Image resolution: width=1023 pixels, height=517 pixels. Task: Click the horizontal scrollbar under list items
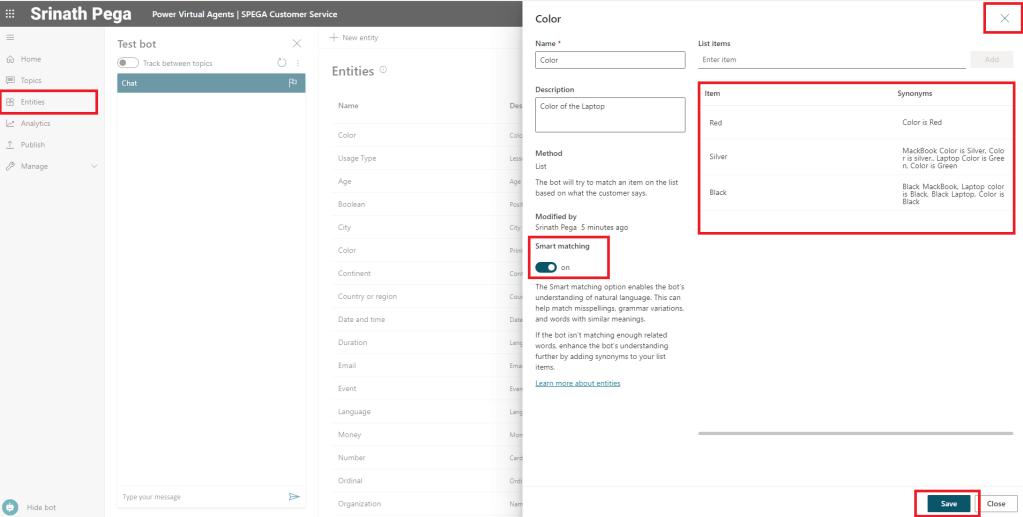point(855,433)
